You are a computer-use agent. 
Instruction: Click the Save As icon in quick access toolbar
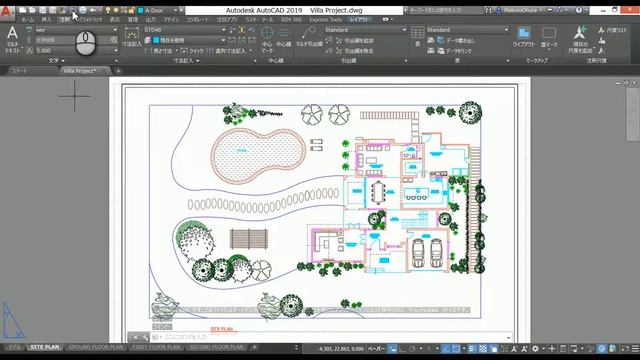pyautogui.click(x=53, y=10)
